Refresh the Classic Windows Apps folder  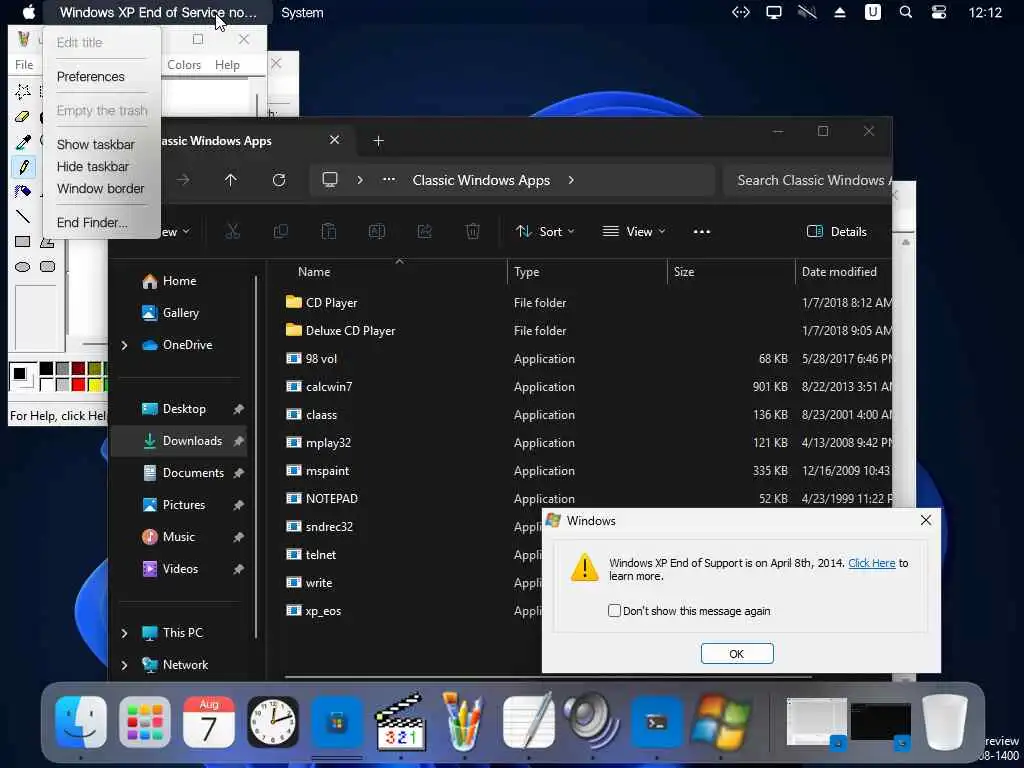point(279,180)
